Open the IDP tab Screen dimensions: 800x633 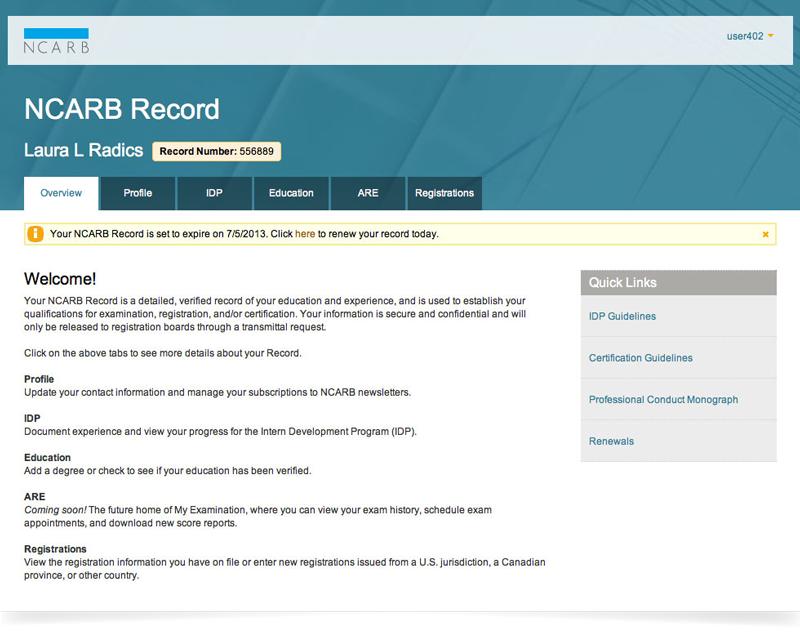pos(214,193)
